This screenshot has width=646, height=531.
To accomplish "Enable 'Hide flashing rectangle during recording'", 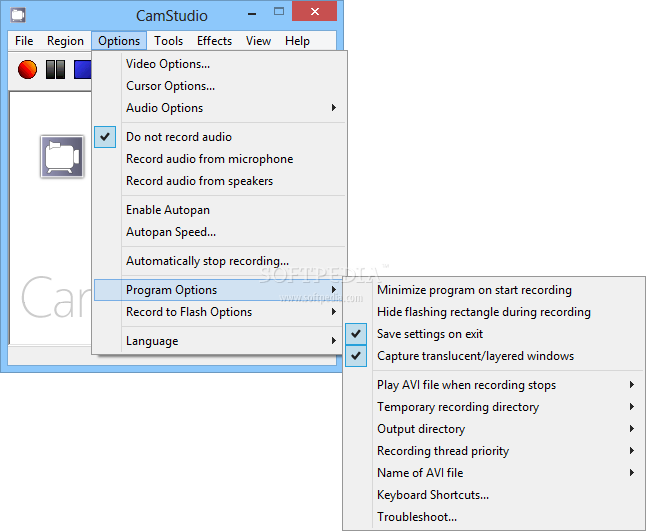I will point(494,312).
